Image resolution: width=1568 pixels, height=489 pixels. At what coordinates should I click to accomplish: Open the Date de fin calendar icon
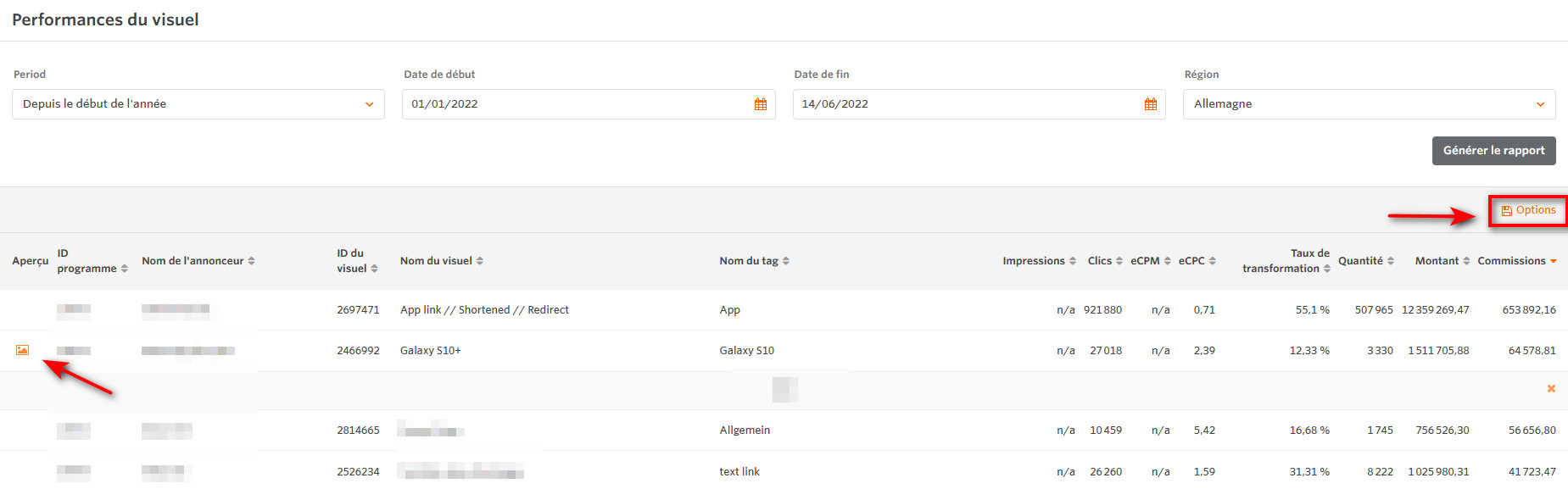tap(1150, 104)
